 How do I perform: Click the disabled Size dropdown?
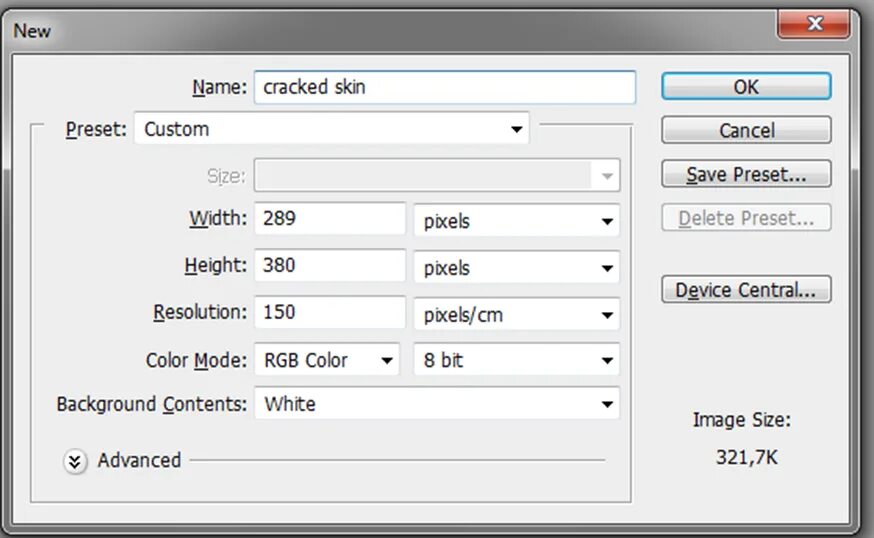437,176
